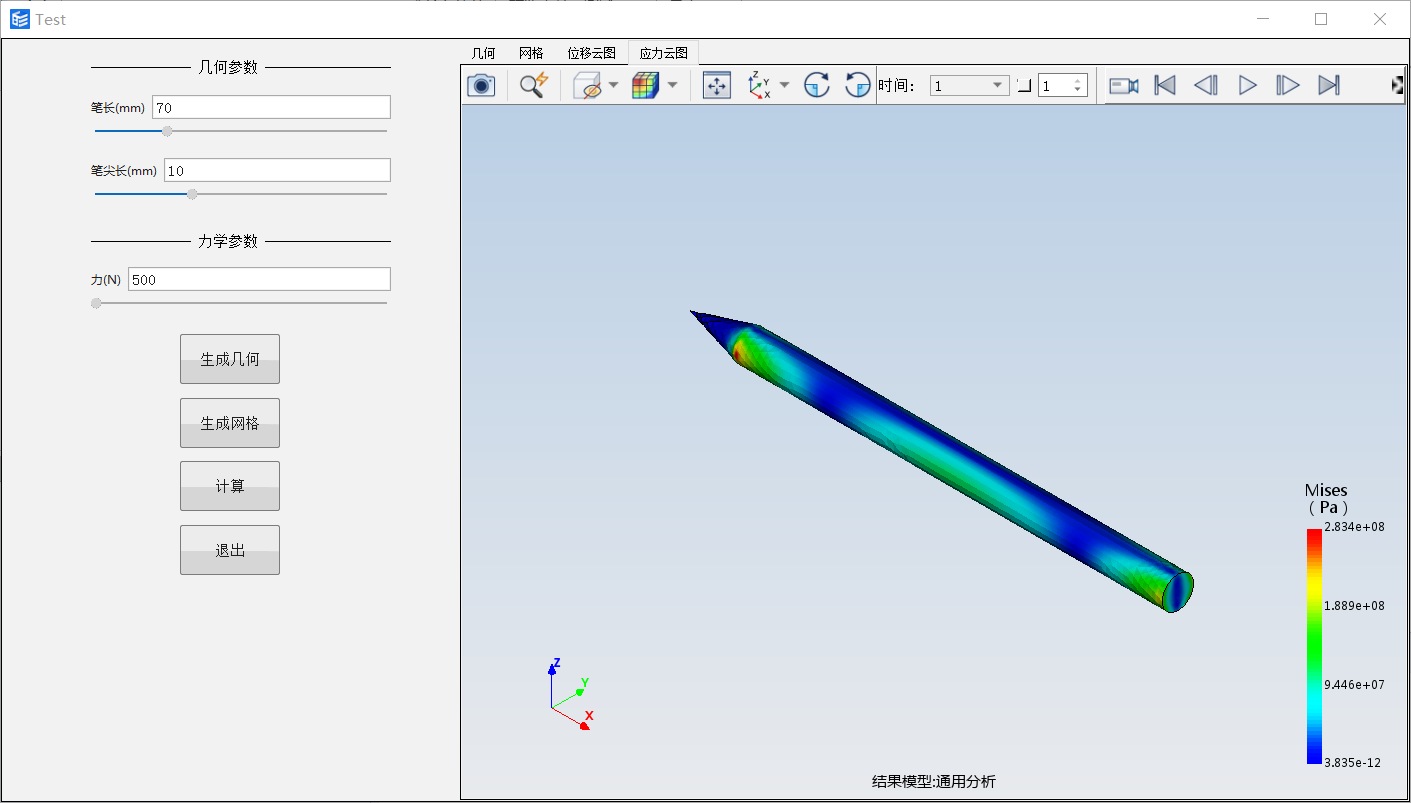Click the 退出 button

(230, 550)
